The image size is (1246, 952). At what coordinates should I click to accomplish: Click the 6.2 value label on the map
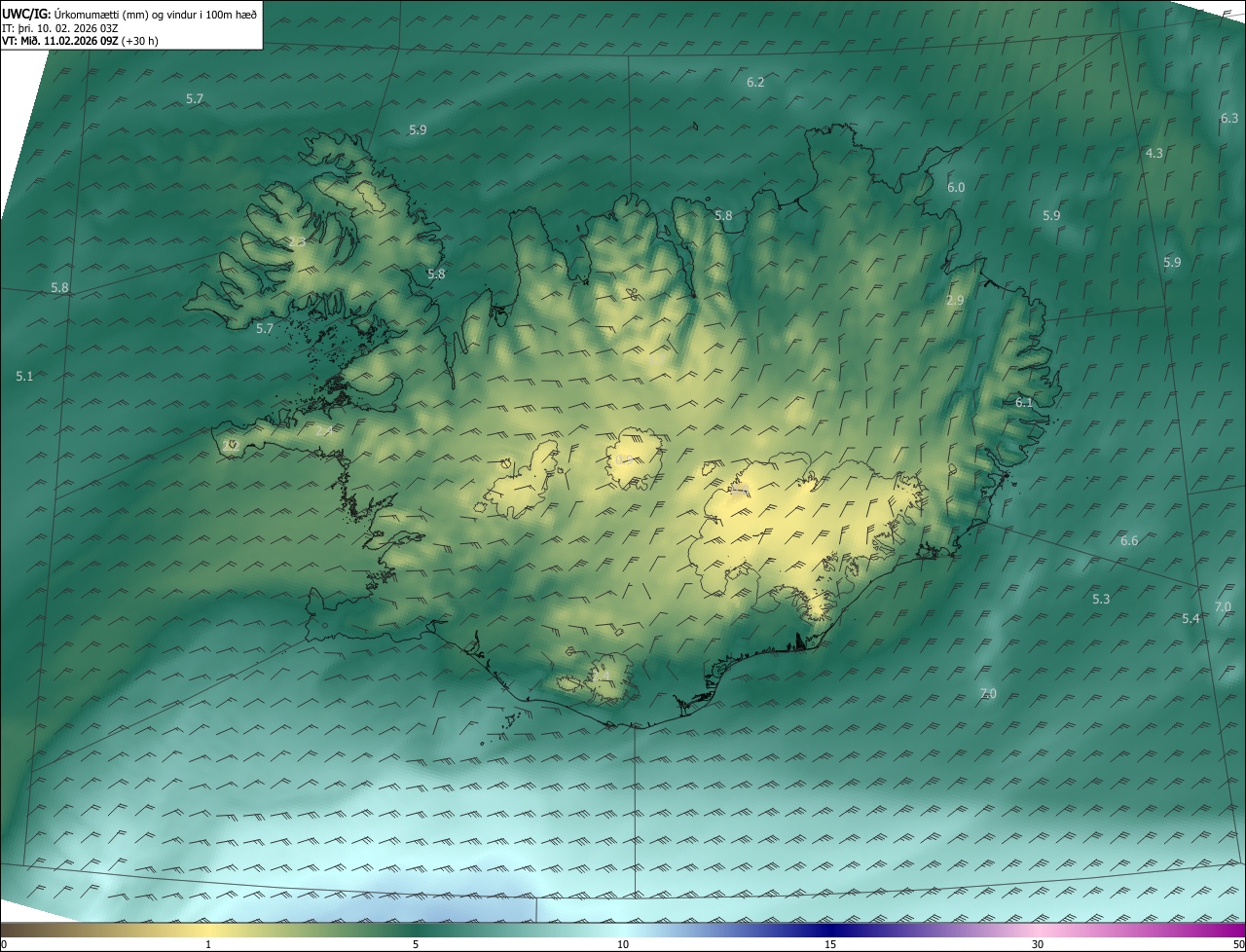tap(755, 83)
